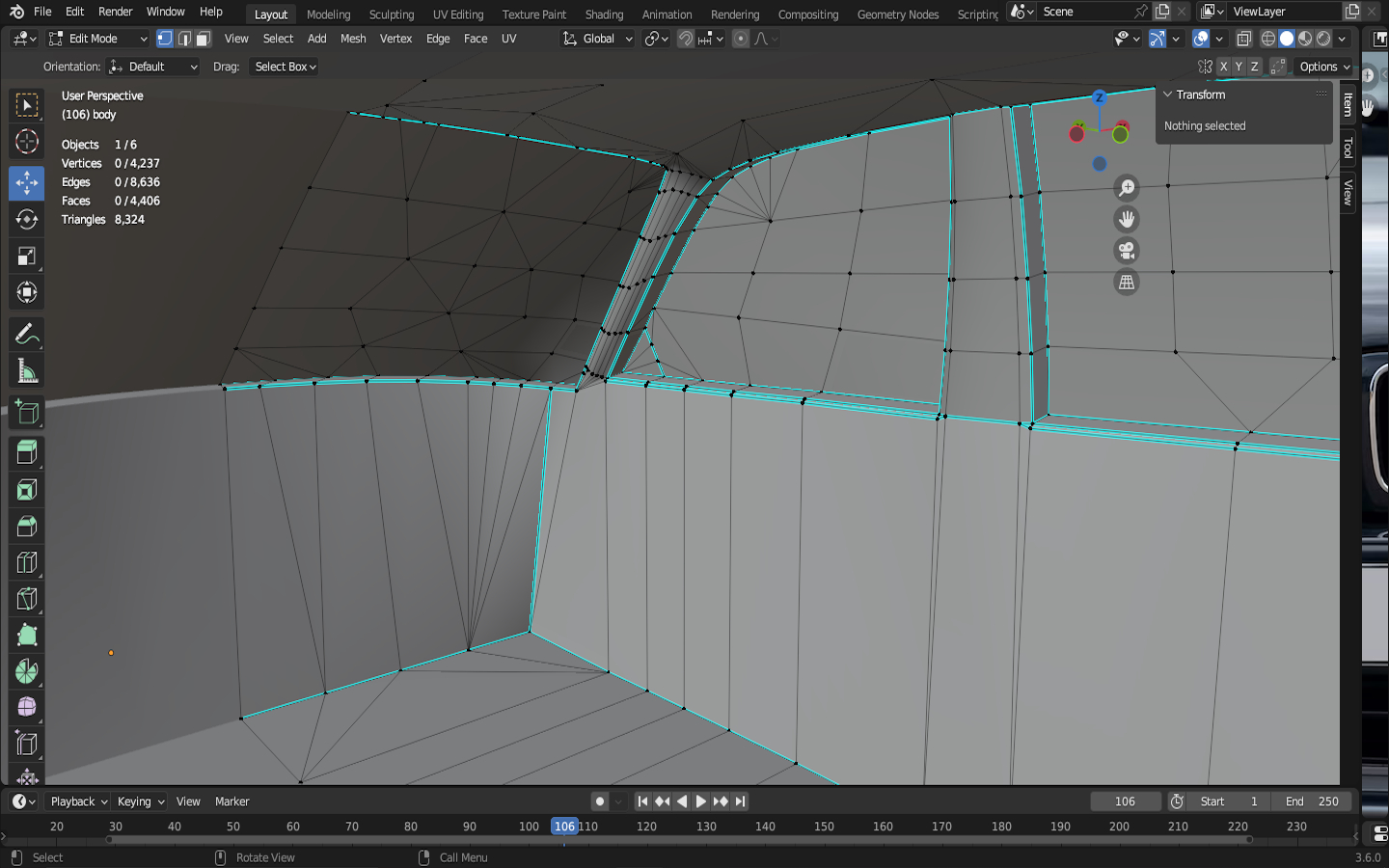The height and width of the screenshot is (868, 1389).
Task: Choose the Measure ruler tool
Action: pos(27,371)
